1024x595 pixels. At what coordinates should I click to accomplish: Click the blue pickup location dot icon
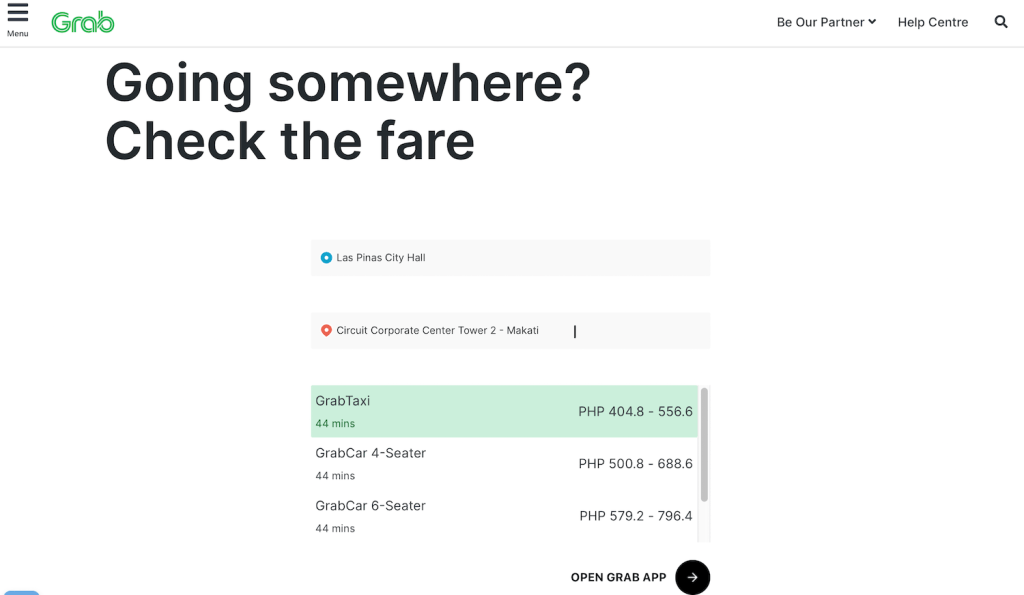point(326,257)
